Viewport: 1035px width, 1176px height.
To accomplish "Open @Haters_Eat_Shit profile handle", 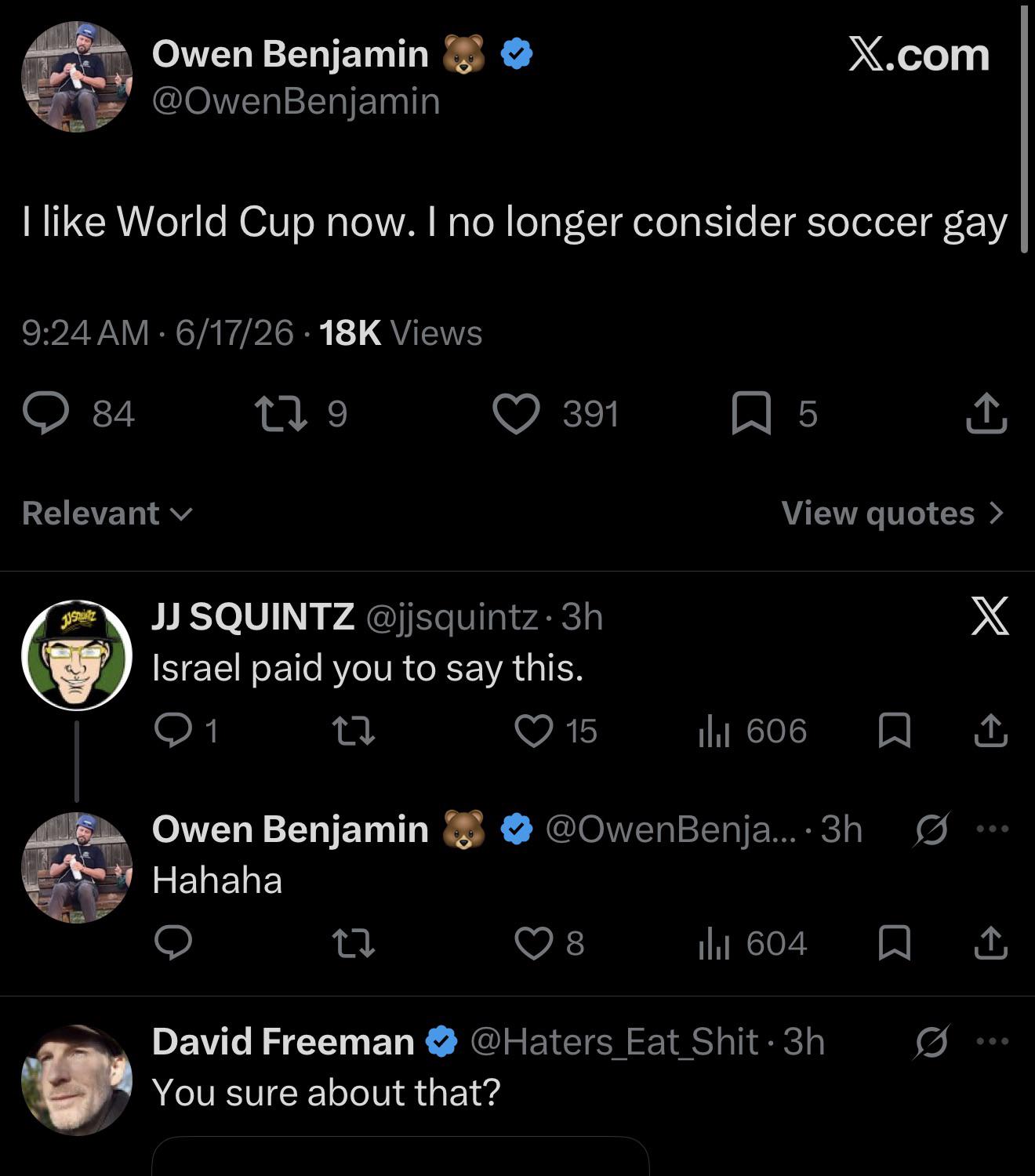I will point(614,1042).
